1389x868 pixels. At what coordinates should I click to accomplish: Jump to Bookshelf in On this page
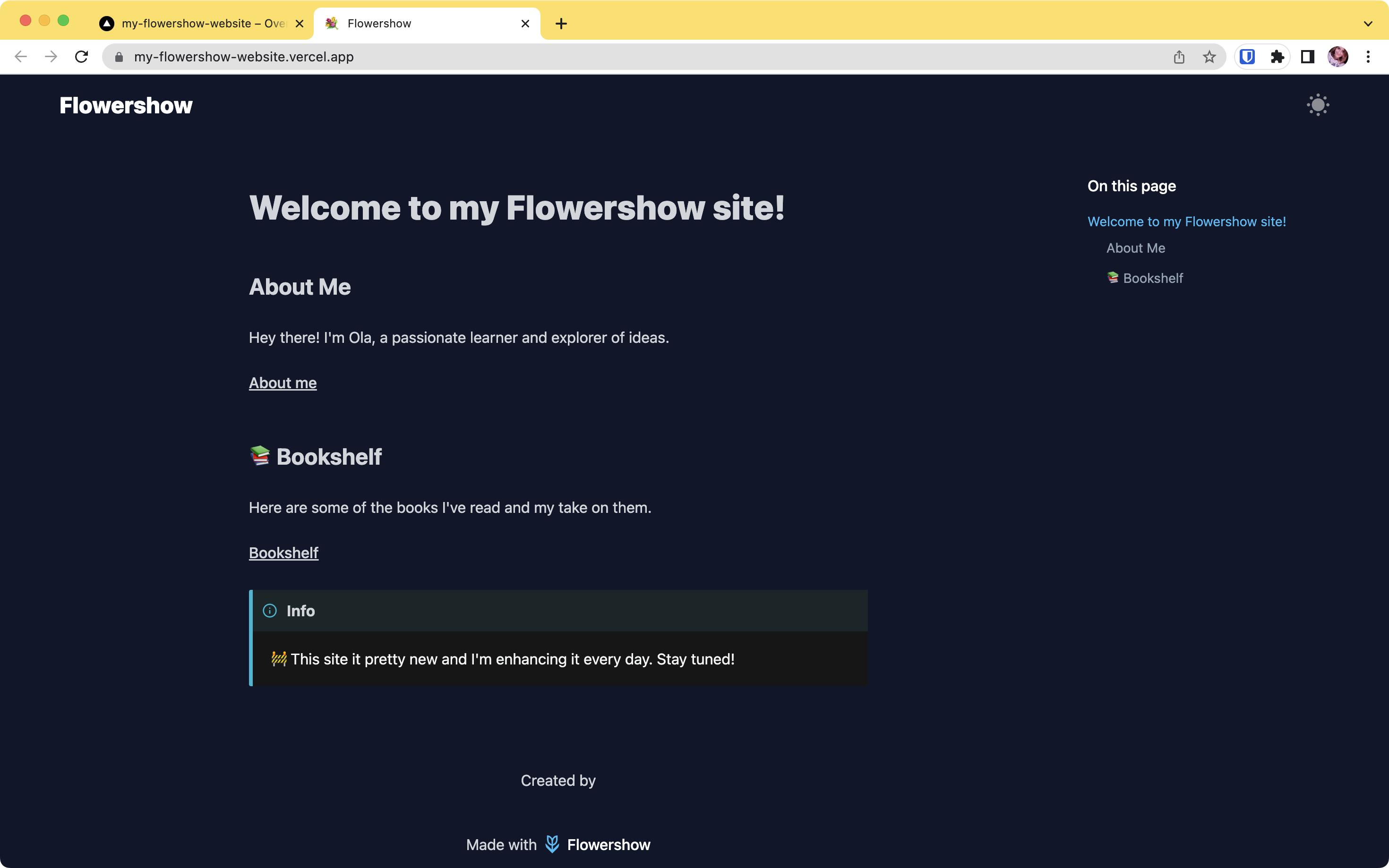click(1152, 279)
